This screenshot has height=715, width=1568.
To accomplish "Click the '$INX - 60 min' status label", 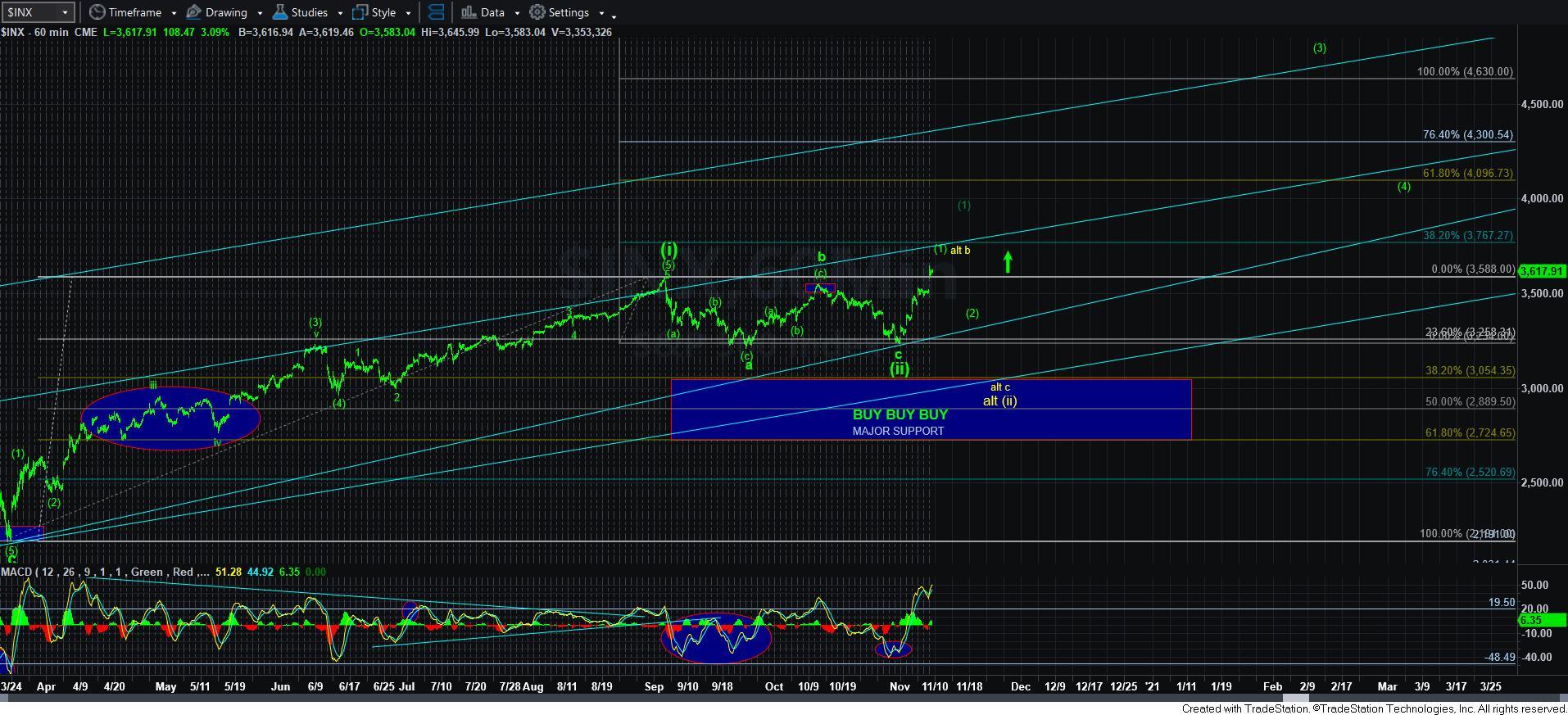I will (34, 32).
